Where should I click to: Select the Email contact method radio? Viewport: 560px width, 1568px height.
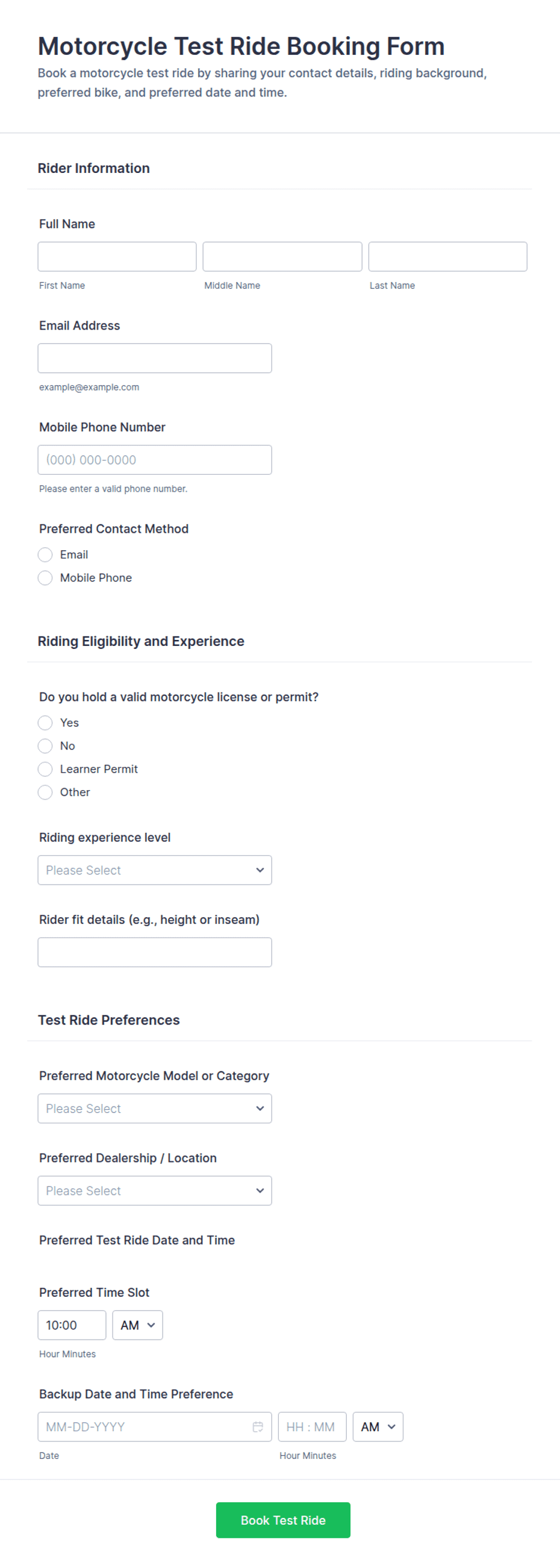tap(46, 554)
